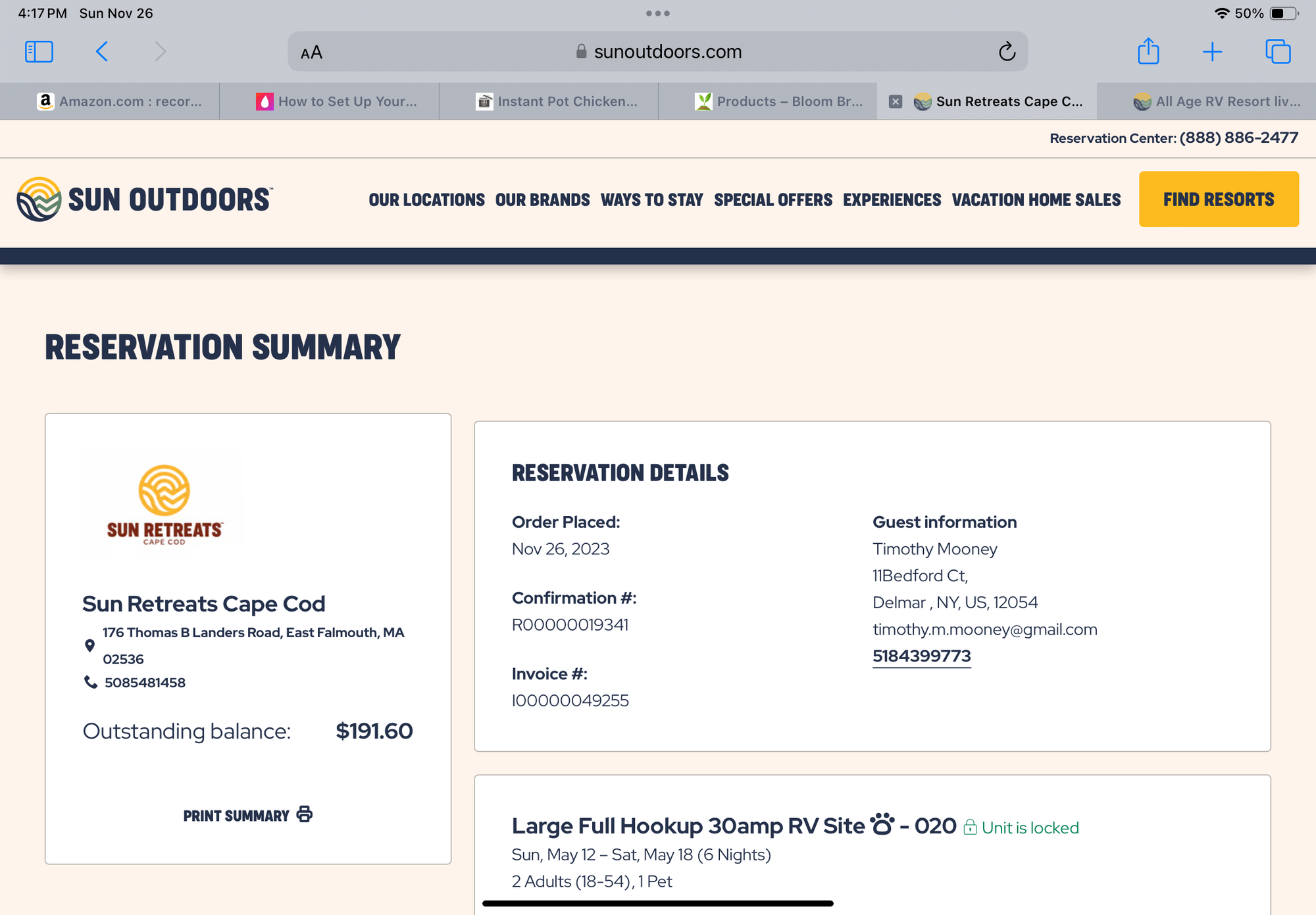Open the Ways To Stay menu
The image size is (1316, 915).
(651, 199)
